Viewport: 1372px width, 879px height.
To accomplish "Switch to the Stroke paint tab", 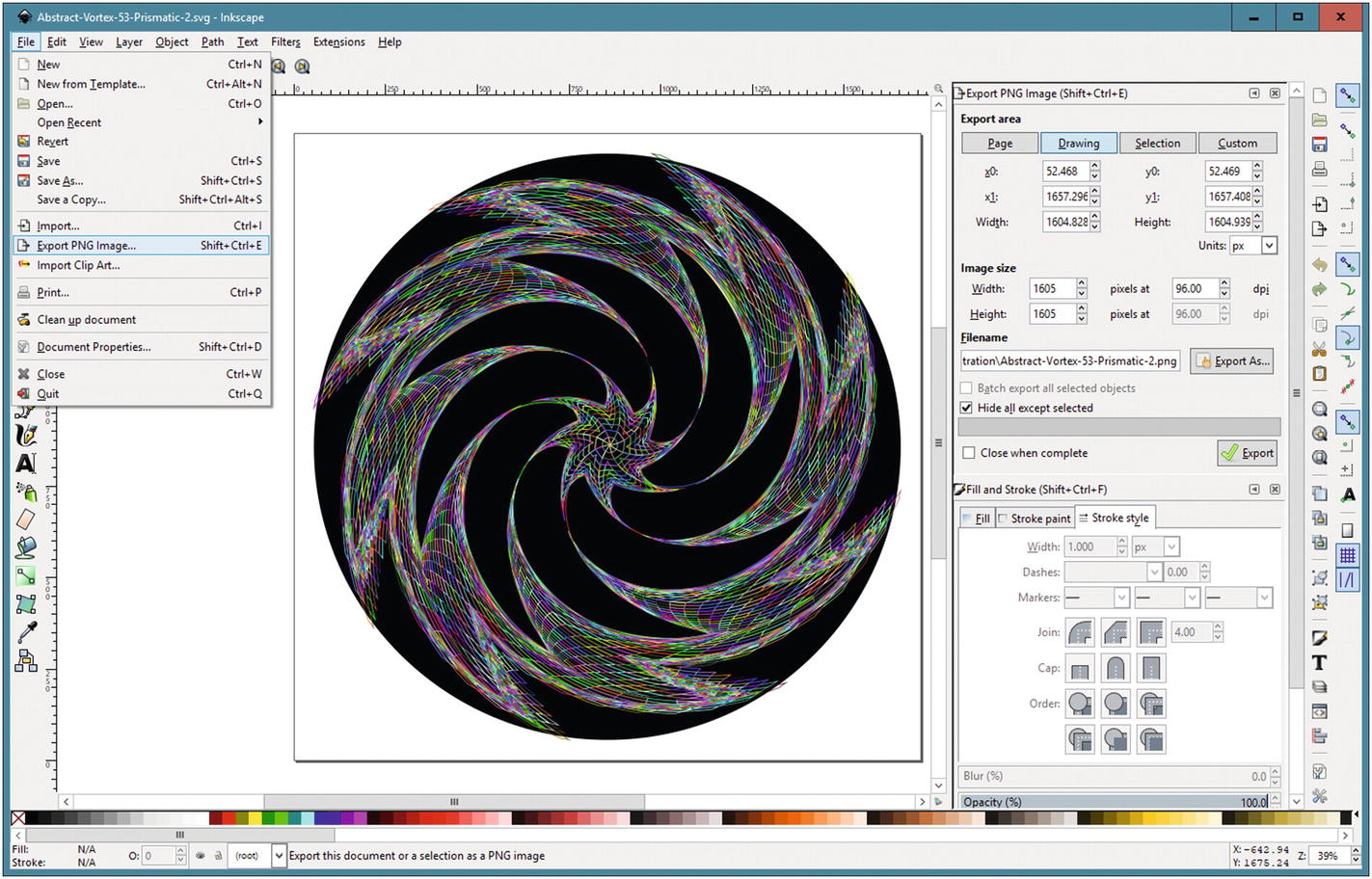I will pos(1034,519).
